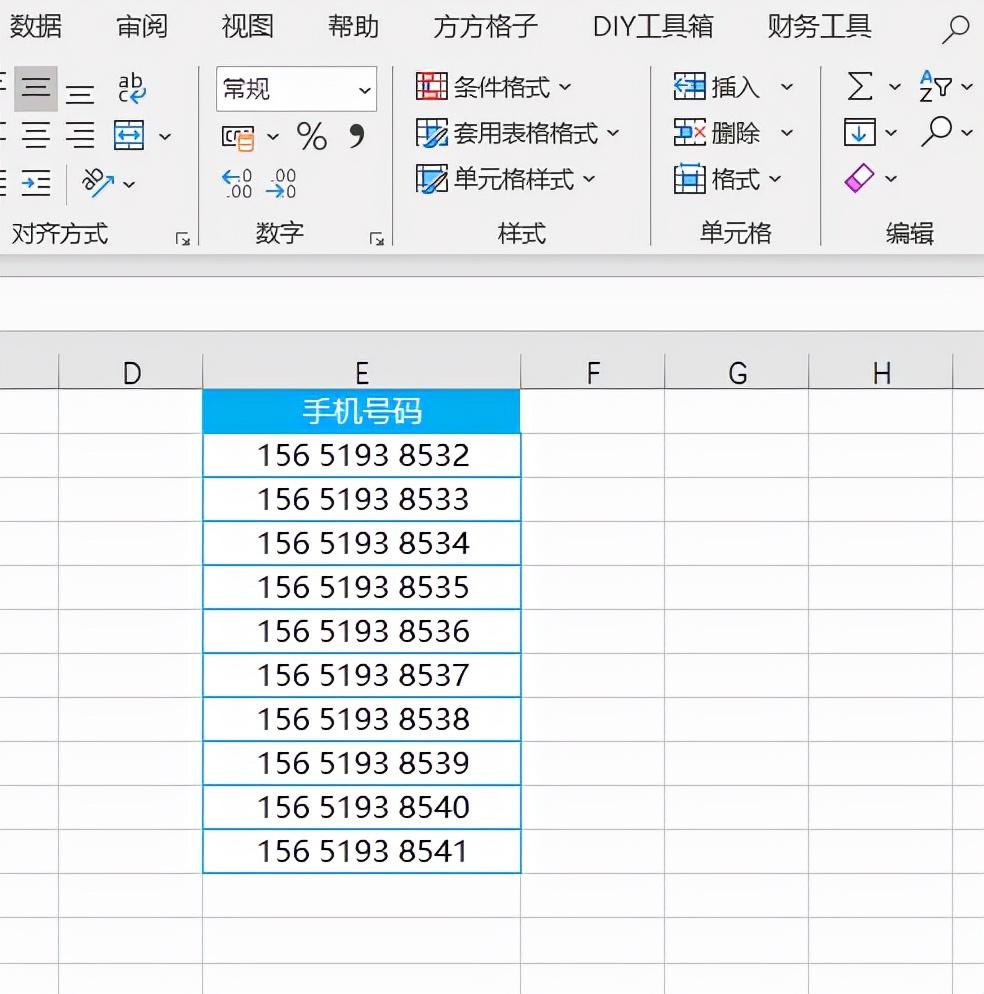Increase decimal places
Image resolution: width=984 pixels, height=994 pixels.
[238, 183]
